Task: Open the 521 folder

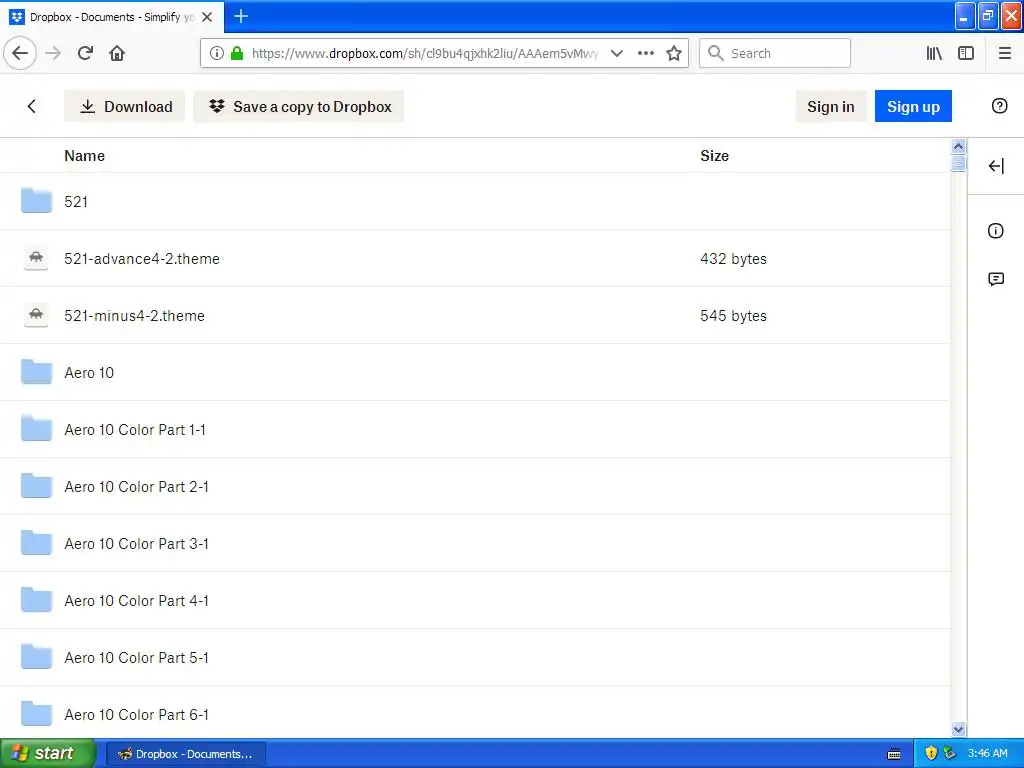Action: pyautogui.click(x=76, y=201)
